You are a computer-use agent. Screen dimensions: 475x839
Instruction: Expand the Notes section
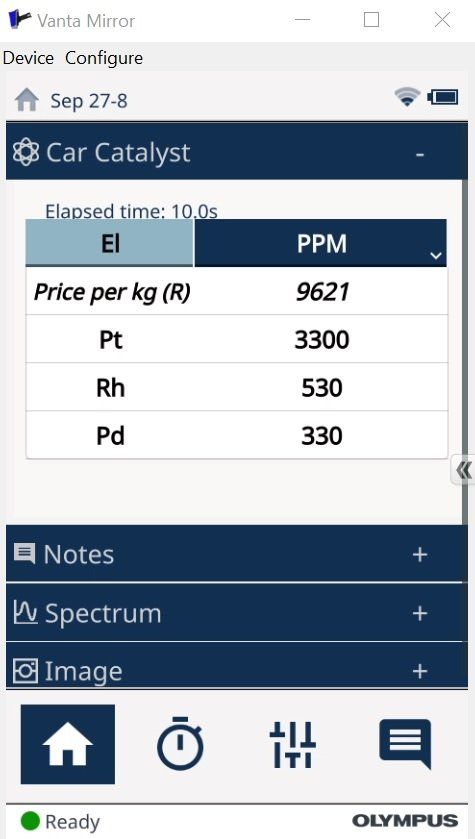point(420,554)
